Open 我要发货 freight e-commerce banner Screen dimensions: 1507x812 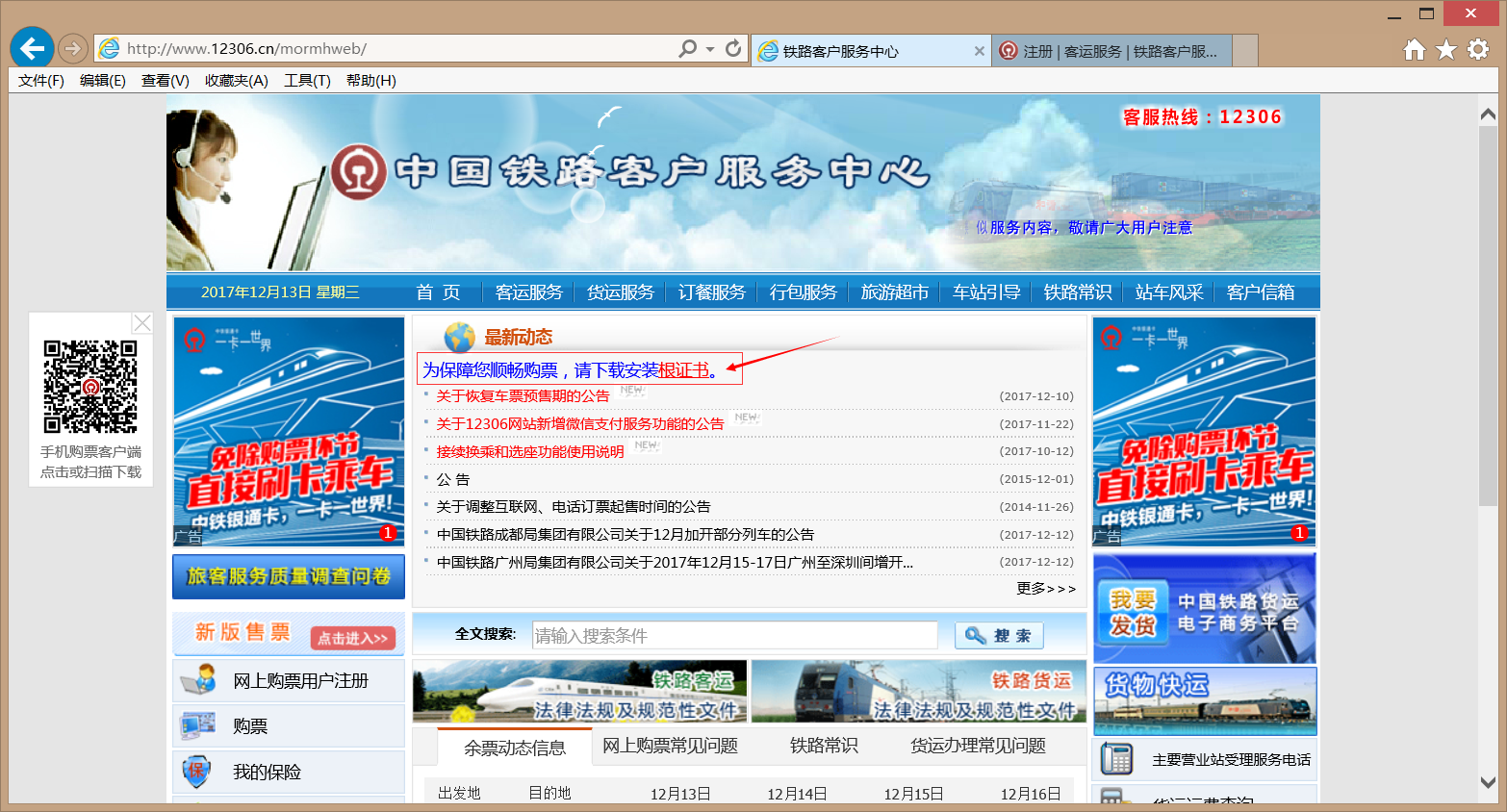[1205, 609]
